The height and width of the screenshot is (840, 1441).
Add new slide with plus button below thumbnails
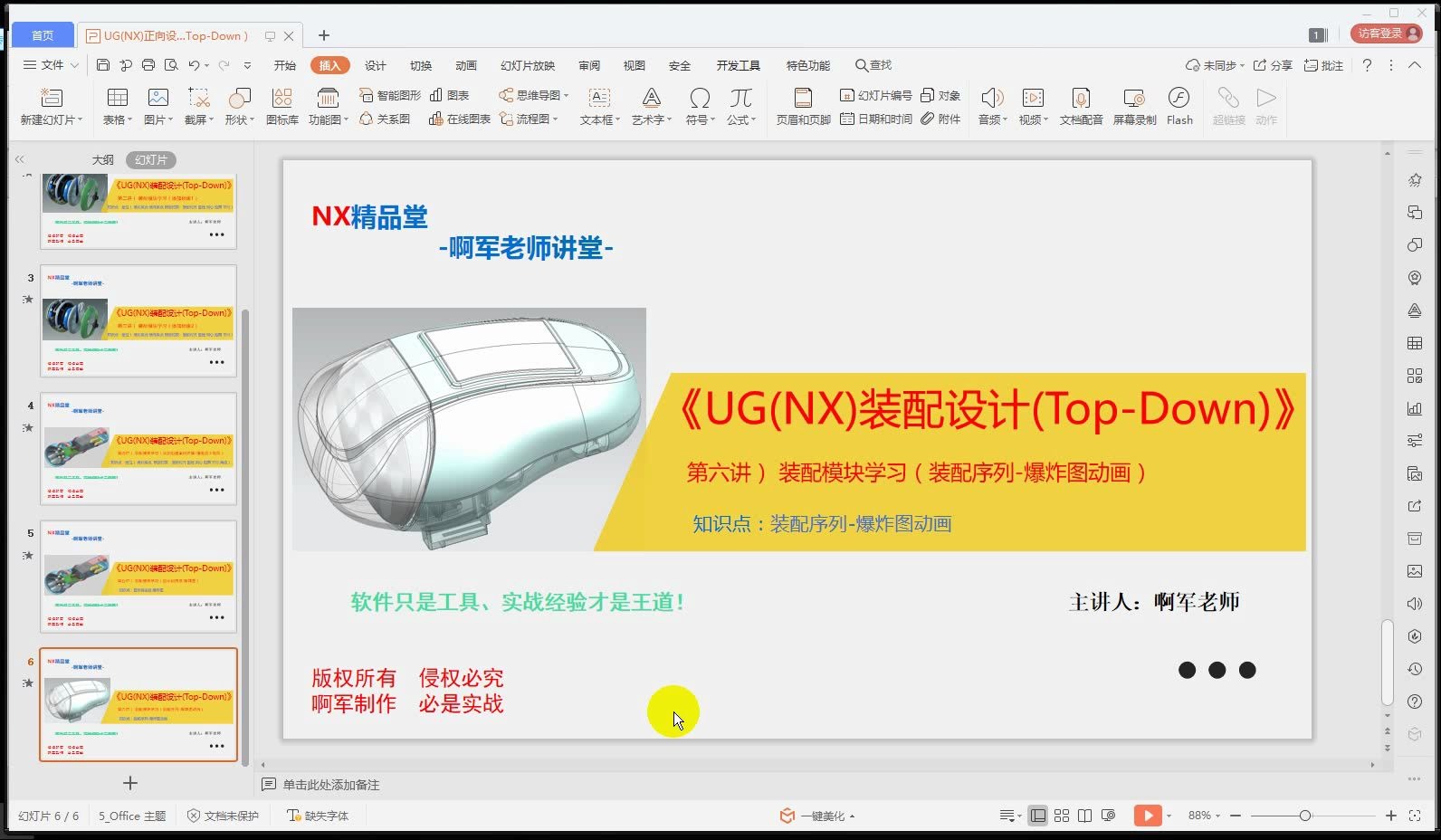pos(130,783)
